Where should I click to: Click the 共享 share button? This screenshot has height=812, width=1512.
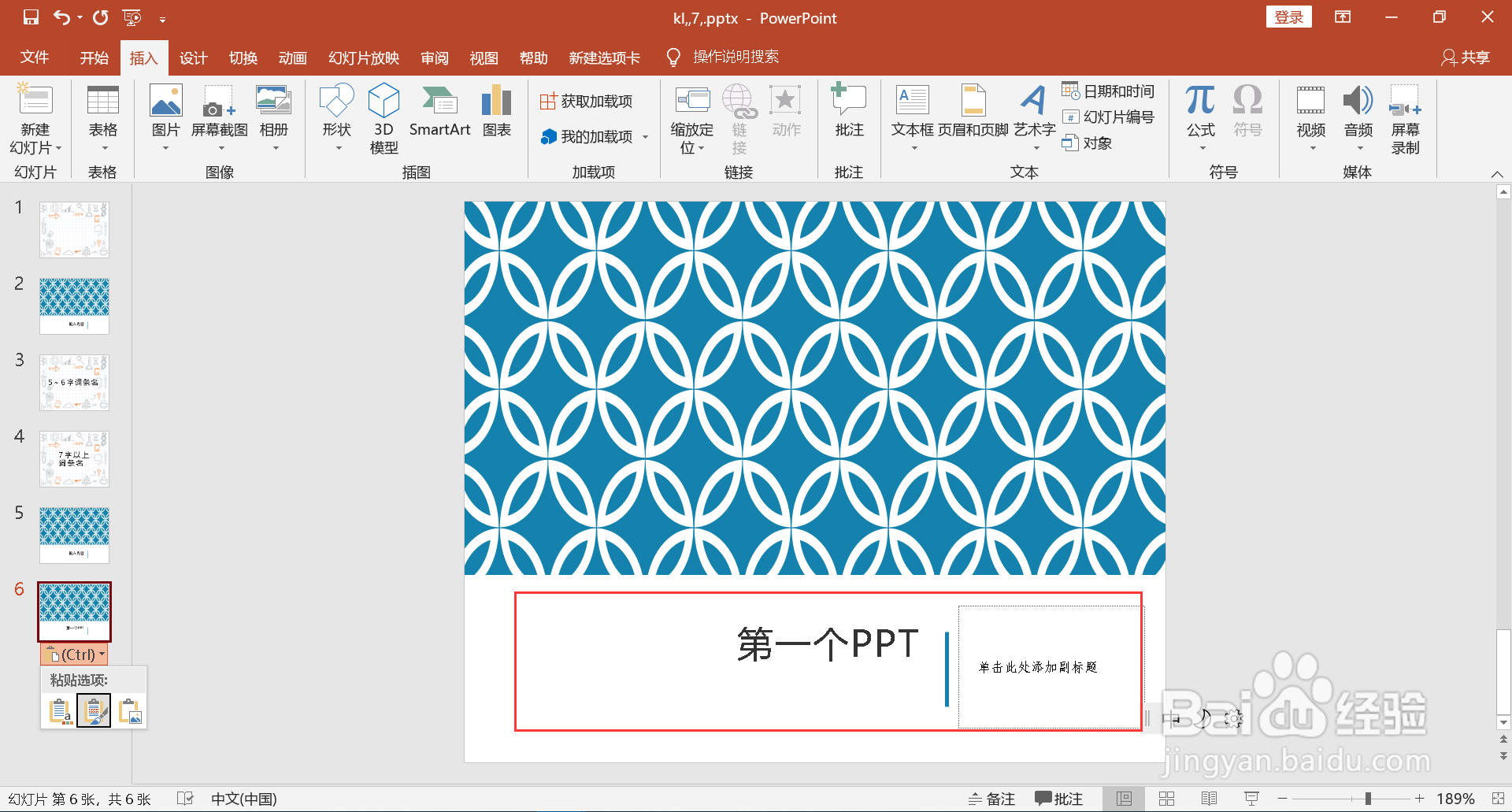(1466, 57)
